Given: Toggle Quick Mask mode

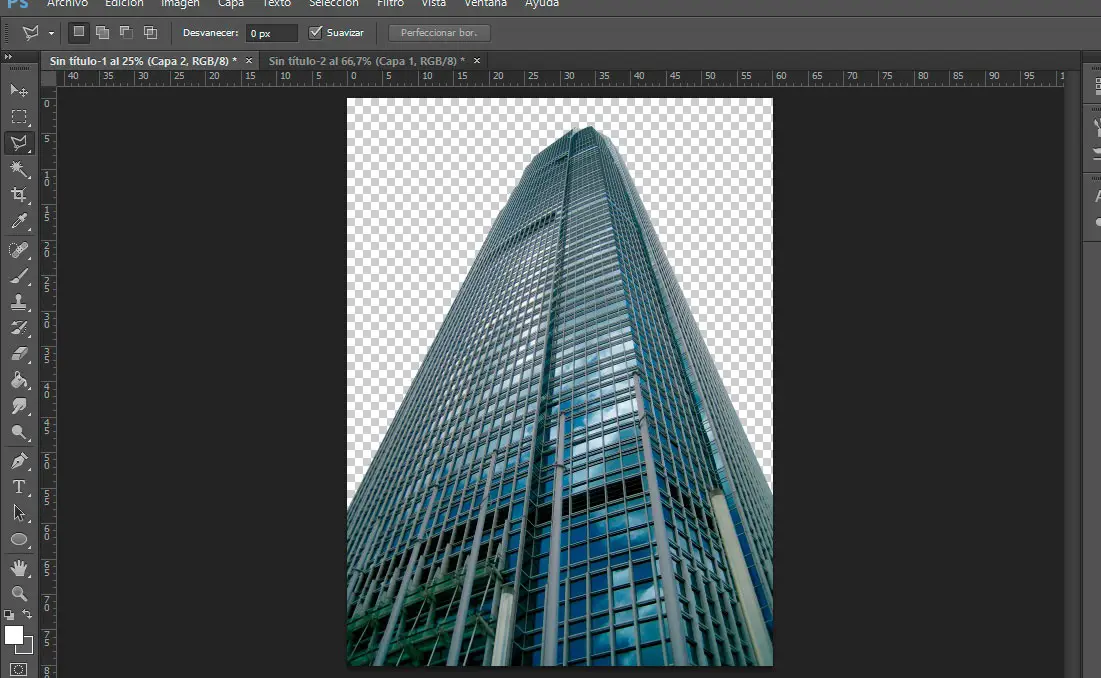Looking at the screenshot, I should click(19, 670).
